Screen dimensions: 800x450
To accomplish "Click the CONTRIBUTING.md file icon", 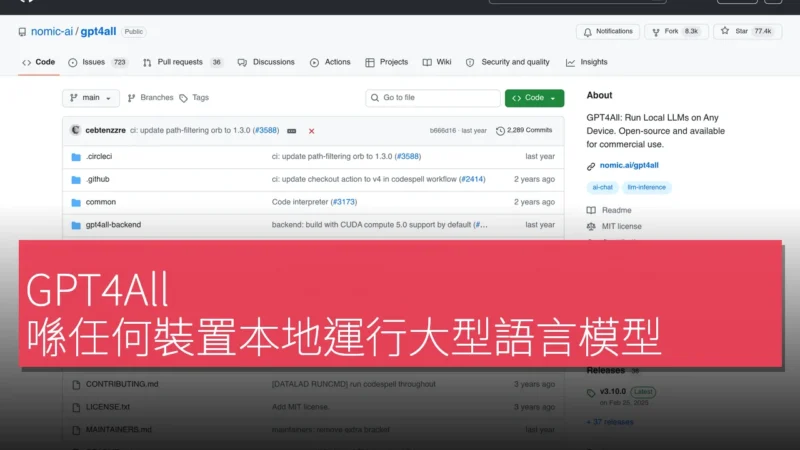I will (x=76, y=385).
